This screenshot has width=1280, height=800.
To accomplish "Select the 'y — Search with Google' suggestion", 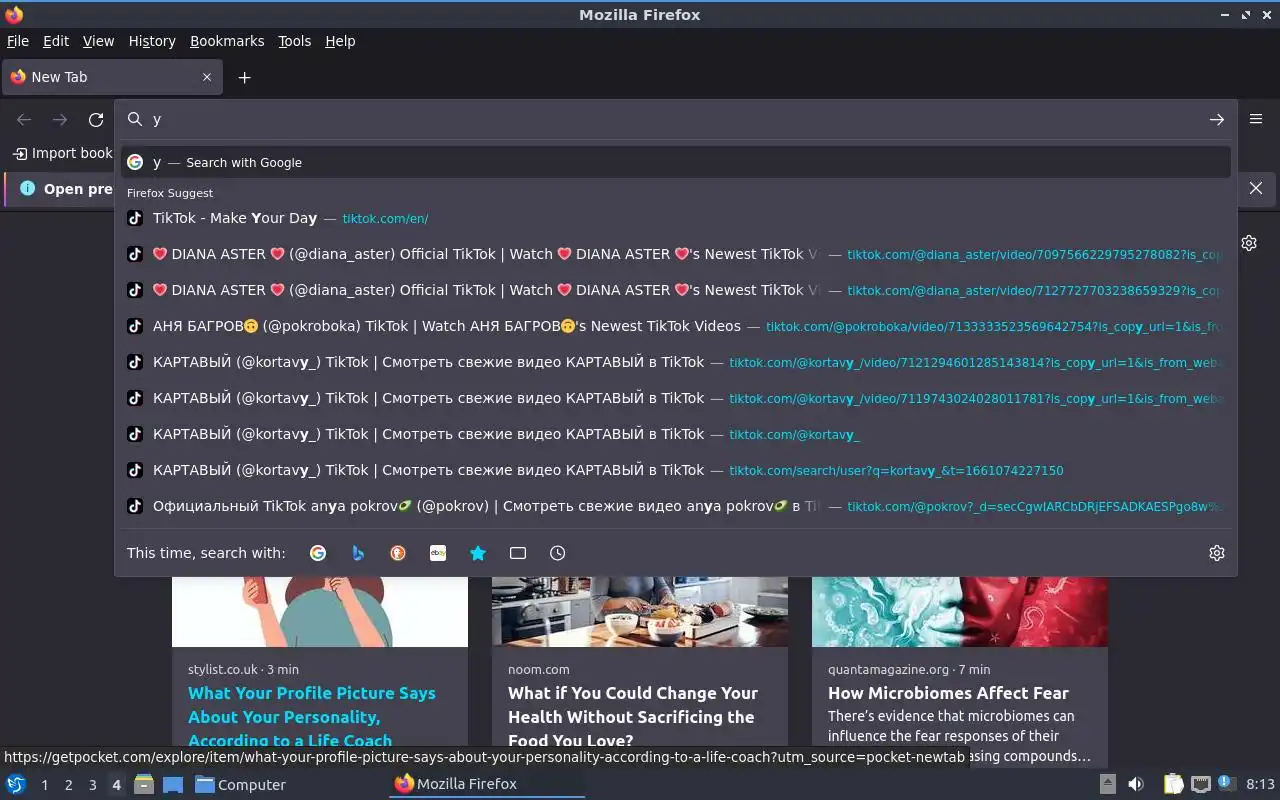I will (x=676, y=162).
